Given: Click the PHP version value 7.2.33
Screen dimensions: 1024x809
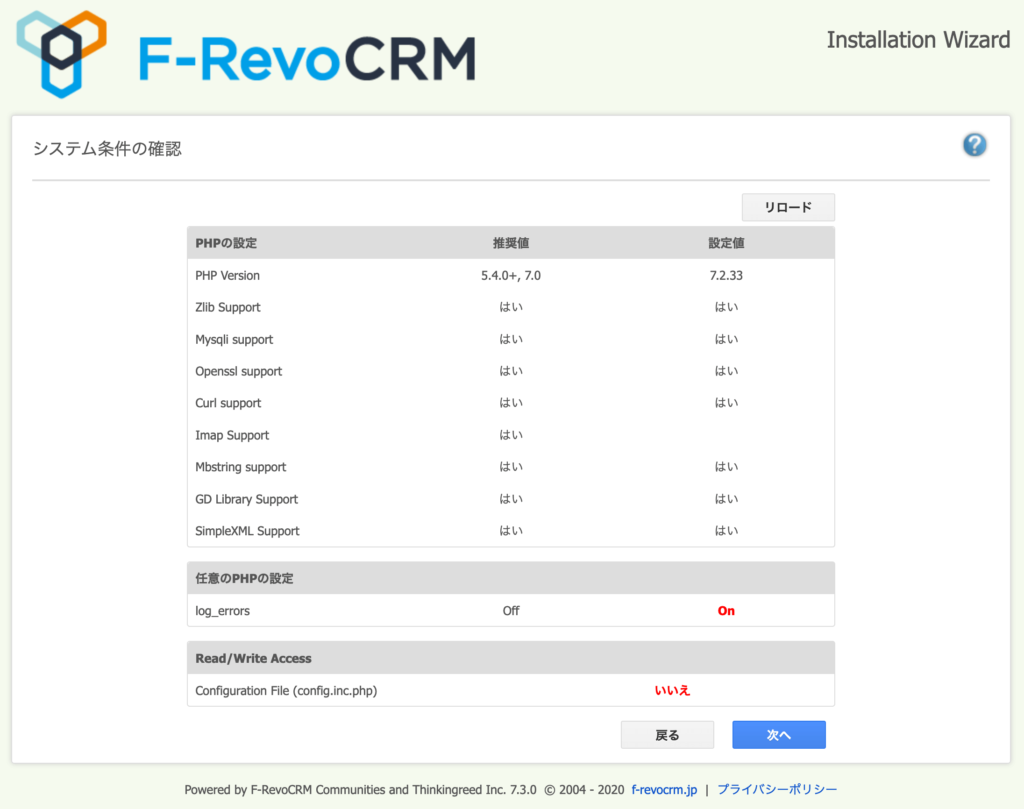Looking at the screenshot, I should (726, 276).
